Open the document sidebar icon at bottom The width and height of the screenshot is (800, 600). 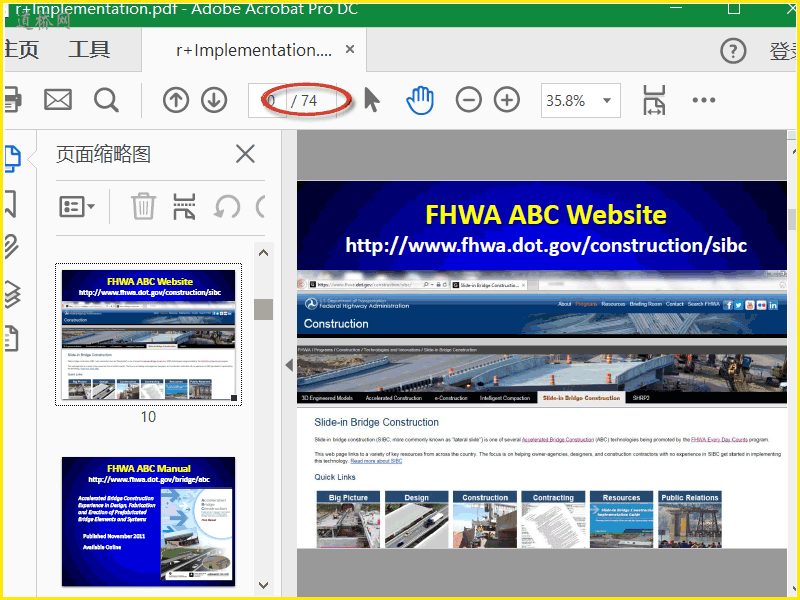12,338
